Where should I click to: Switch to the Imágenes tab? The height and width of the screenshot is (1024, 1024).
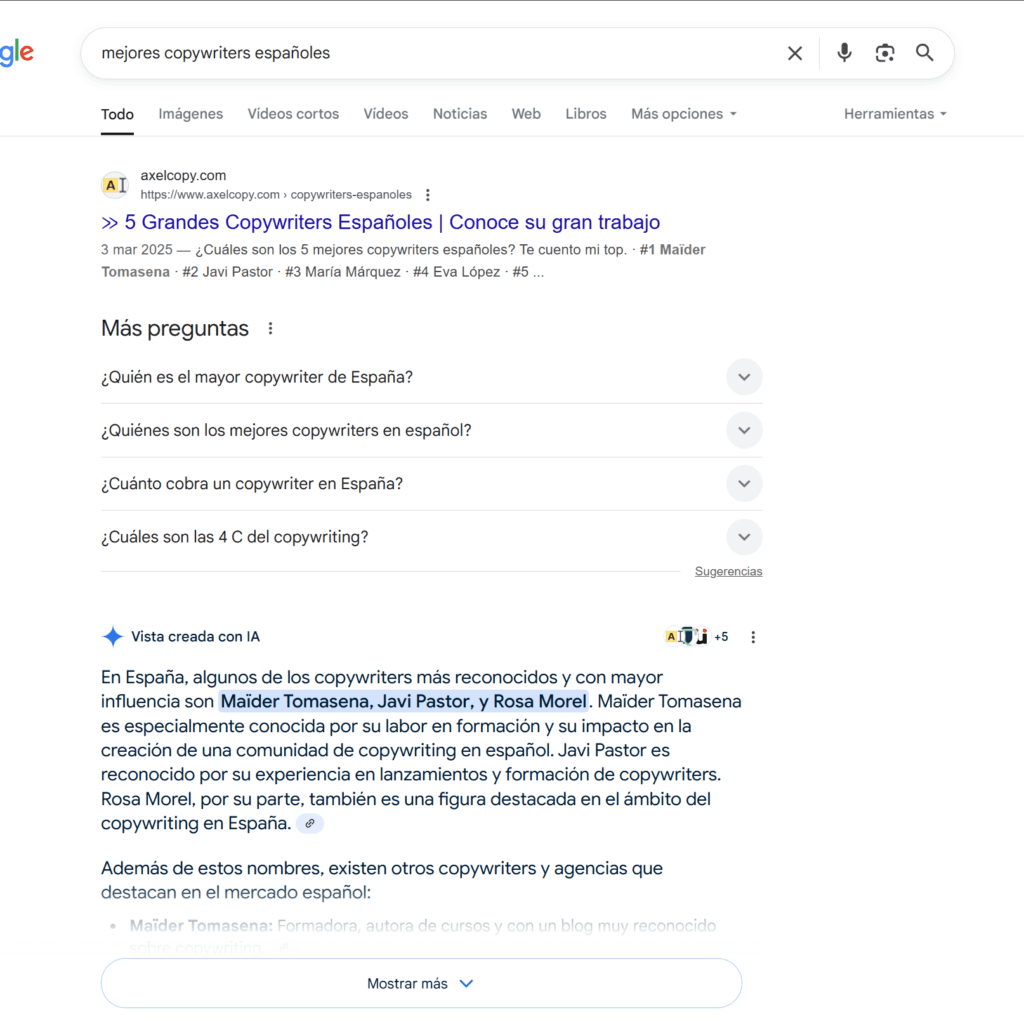pyautogui.click(x=191, y=114)
